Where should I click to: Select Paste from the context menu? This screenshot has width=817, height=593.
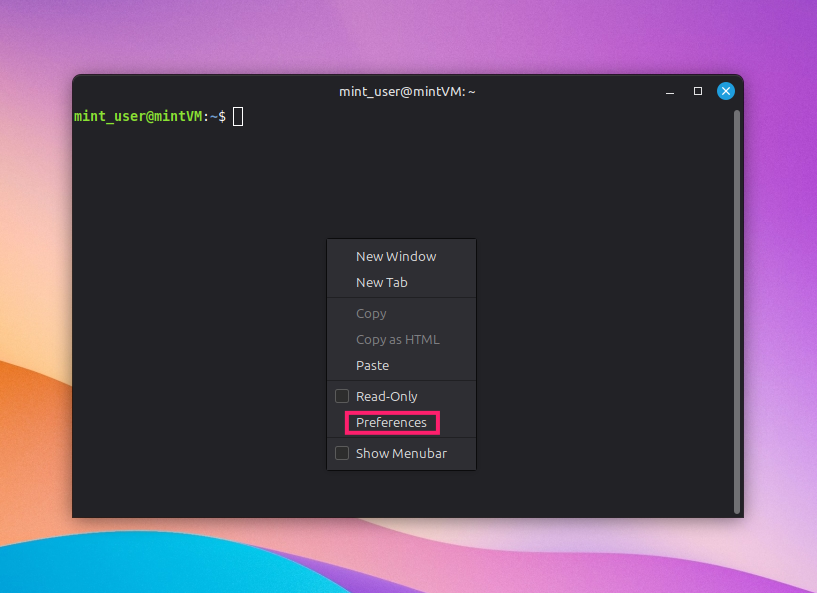(x=401, y=365)
